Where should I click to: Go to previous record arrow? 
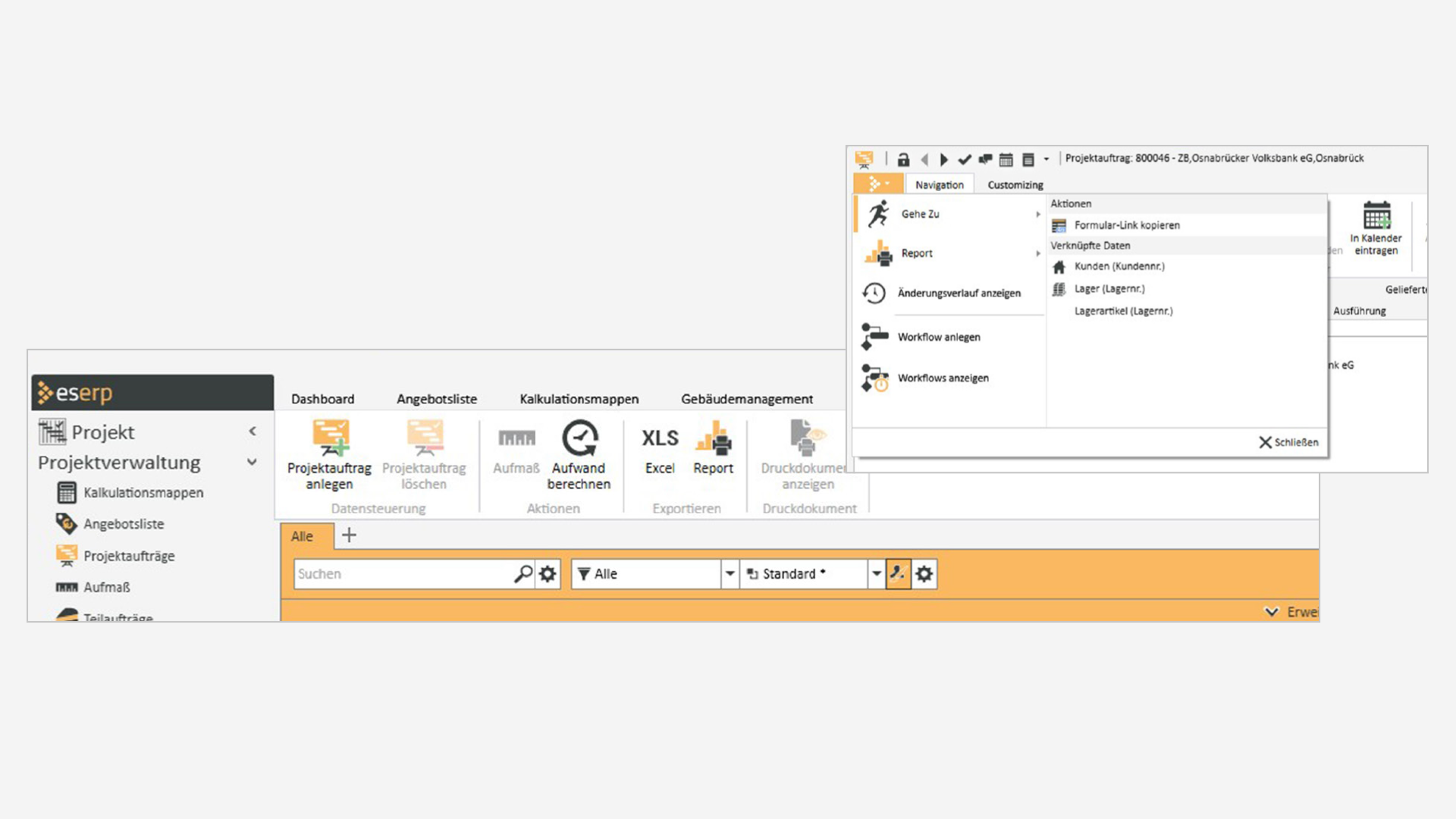click(924, 159)
